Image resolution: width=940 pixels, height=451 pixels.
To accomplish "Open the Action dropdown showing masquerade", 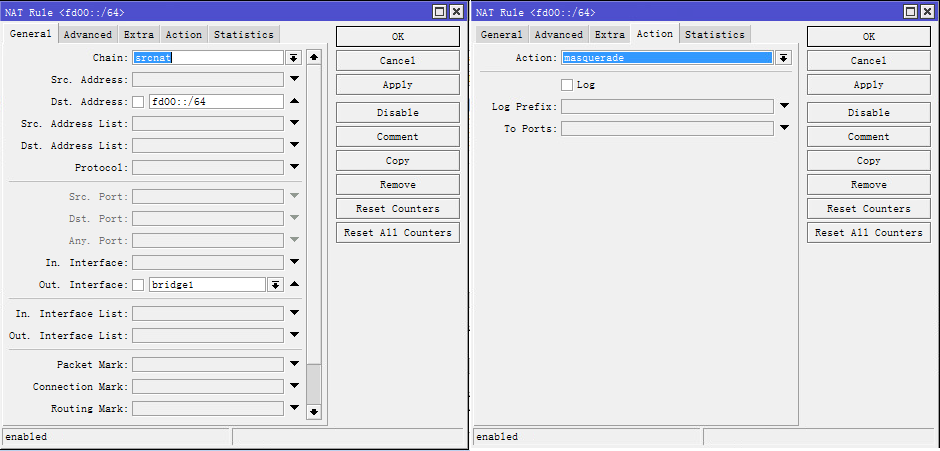I will click(x=782, y=58).
